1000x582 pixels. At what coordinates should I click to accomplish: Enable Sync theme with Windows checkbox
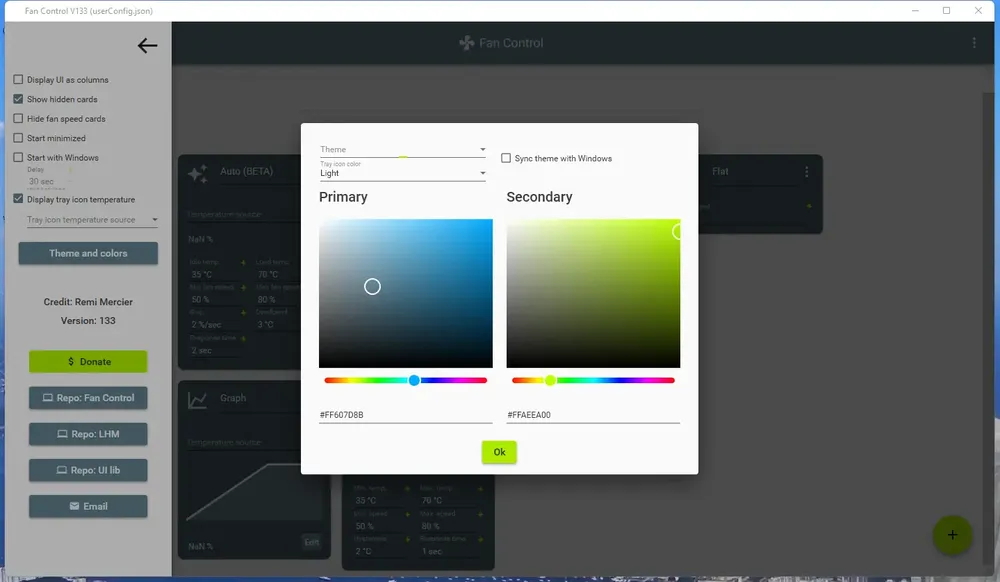[x=506, y=158]
